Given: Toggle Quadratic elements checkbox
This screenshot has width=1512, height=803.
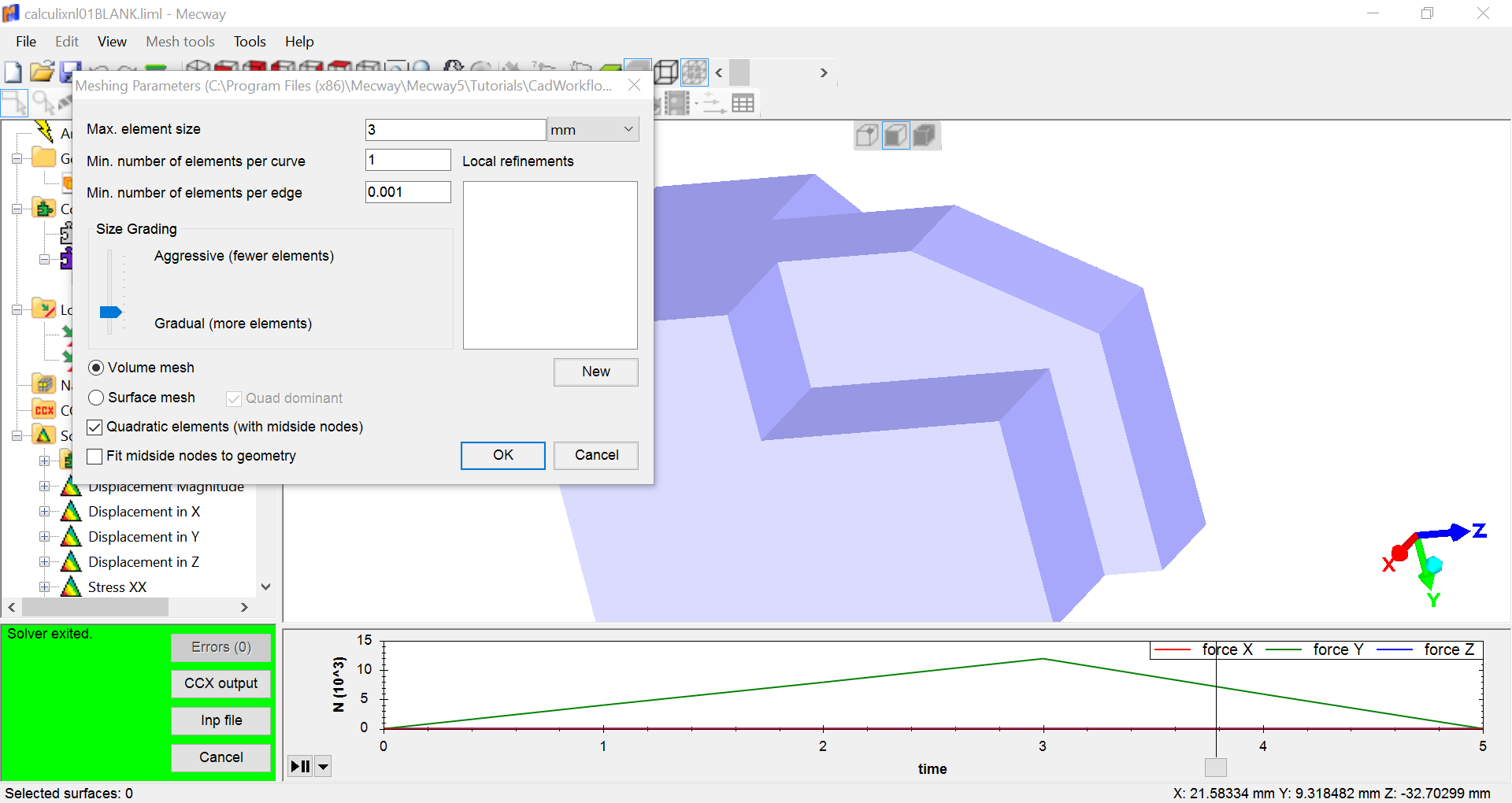Looking at the screenshot, I should [x=94, y=427].
